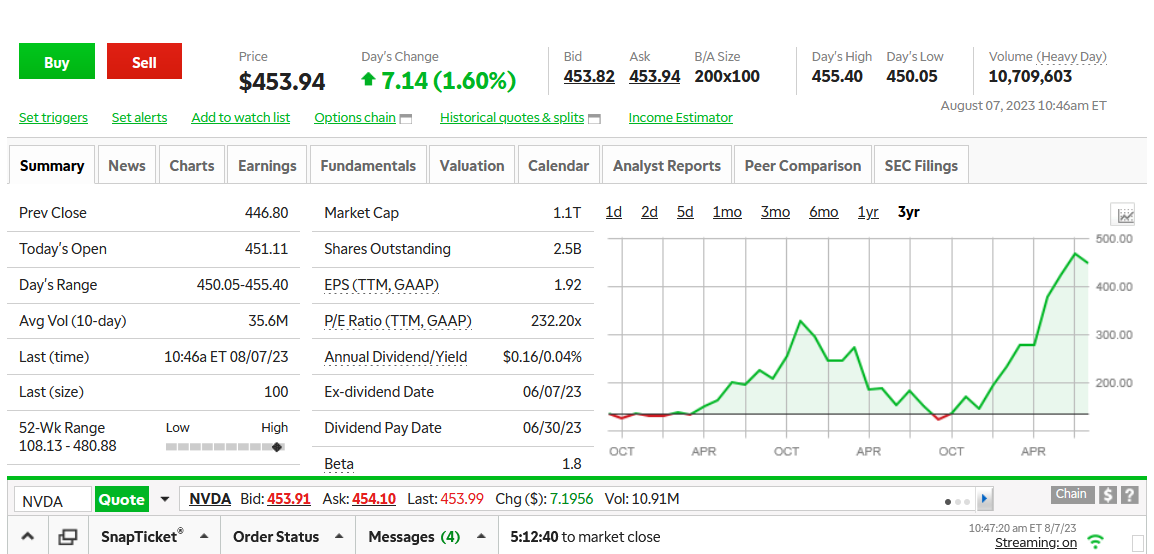
Task: Open help question mark icon
Action: pyautogui.click(x=1130, y=495)
